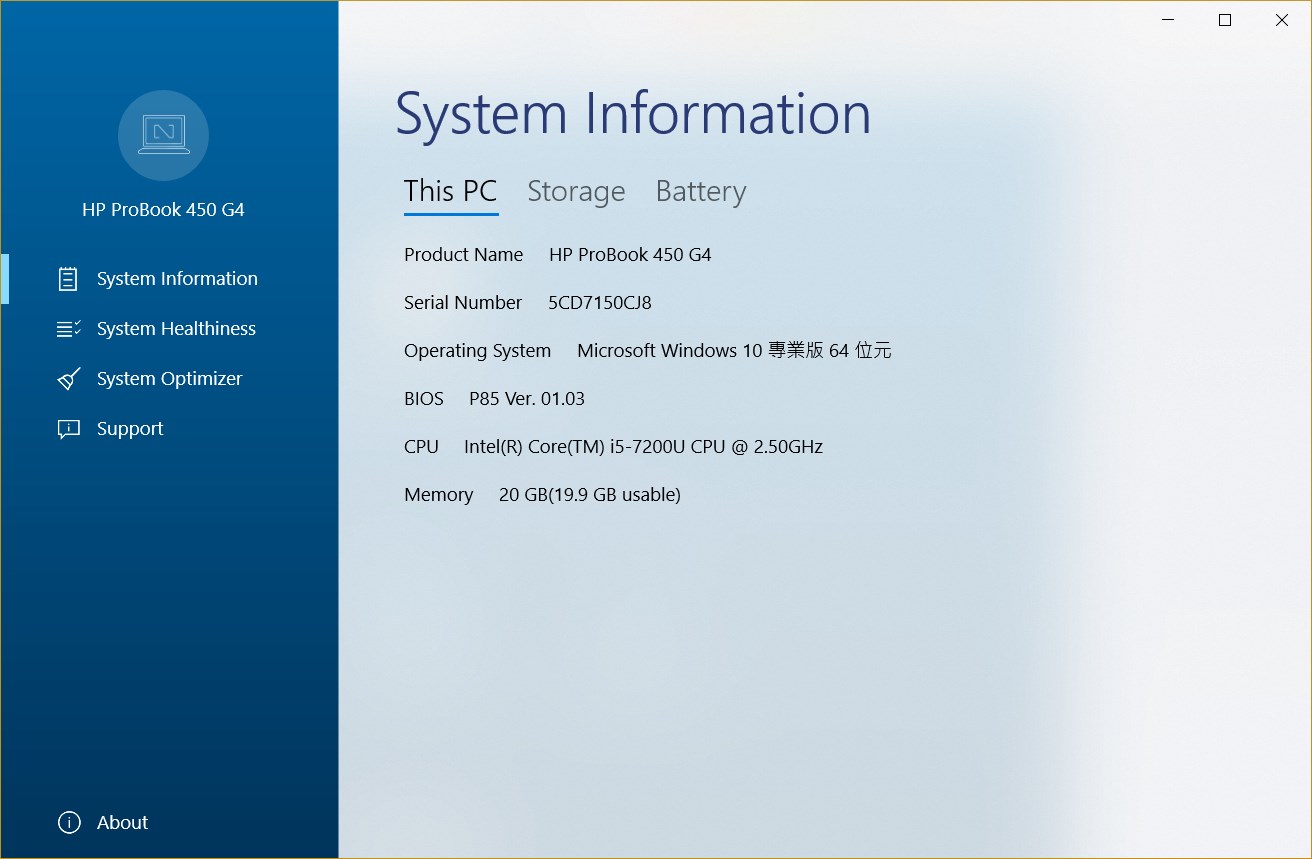Click the System Information clipboard icon

click(x=68, y=279)
